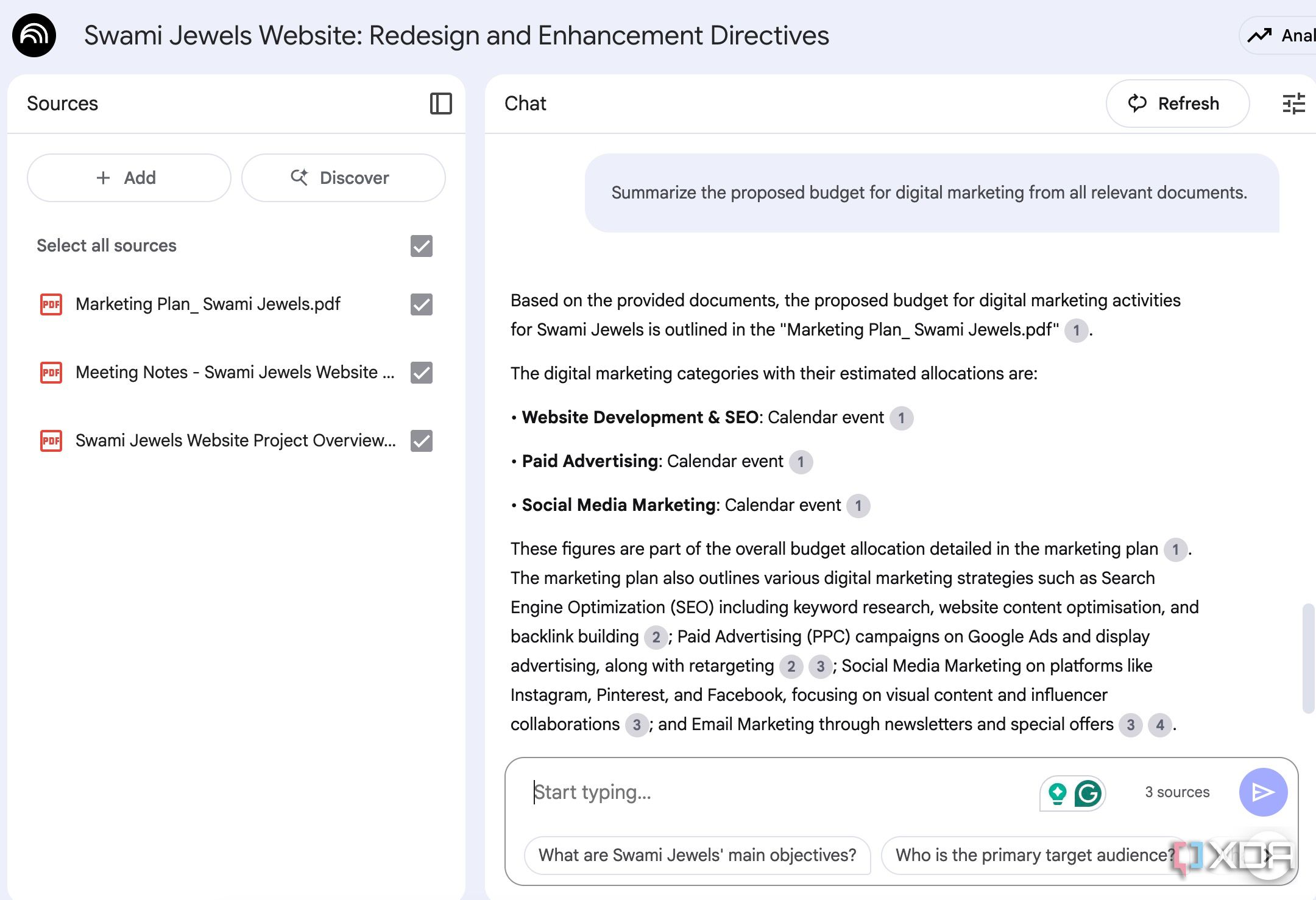This screenshot has height=900, width=1316.
Task: Click PDF icon for Marketing Plan file
Action: (51, 304)
